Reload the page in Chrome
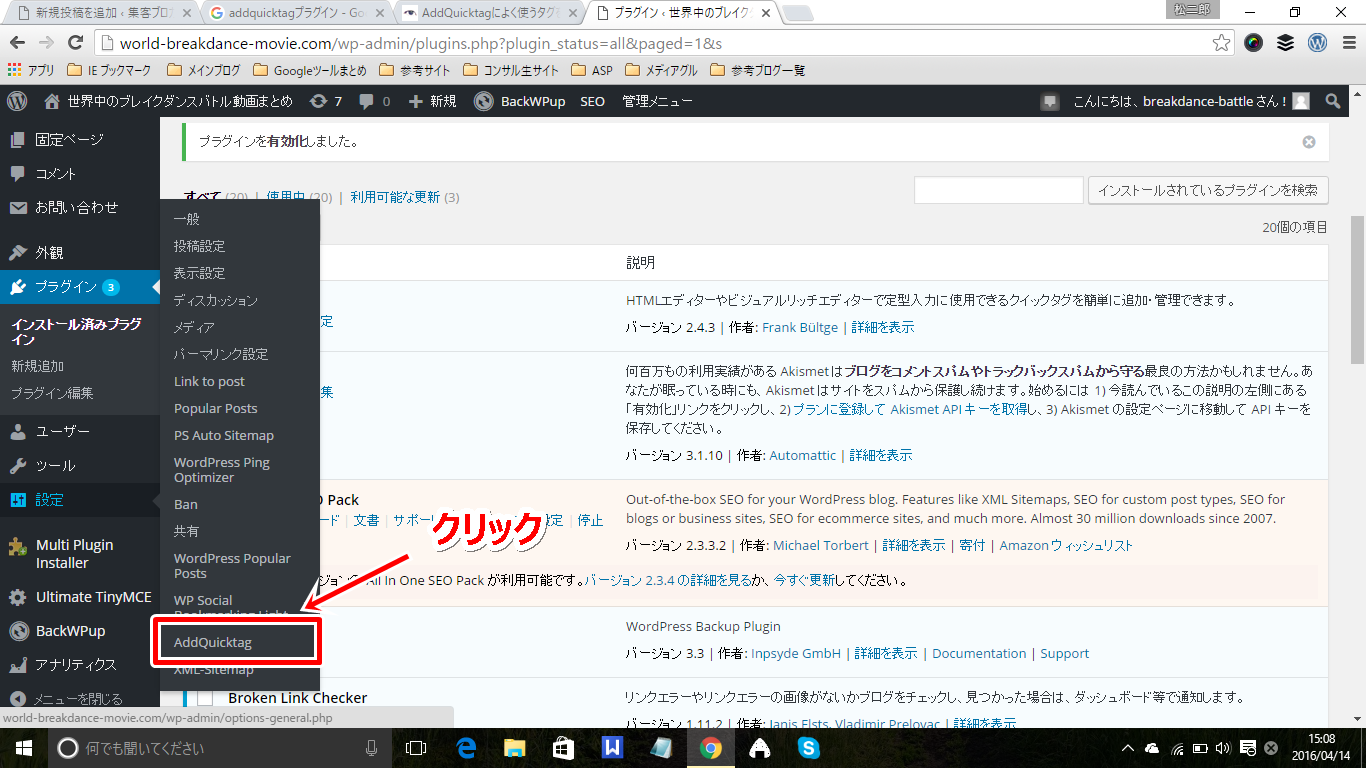This screenshot has height=768, width=1366. click(75, 43)
